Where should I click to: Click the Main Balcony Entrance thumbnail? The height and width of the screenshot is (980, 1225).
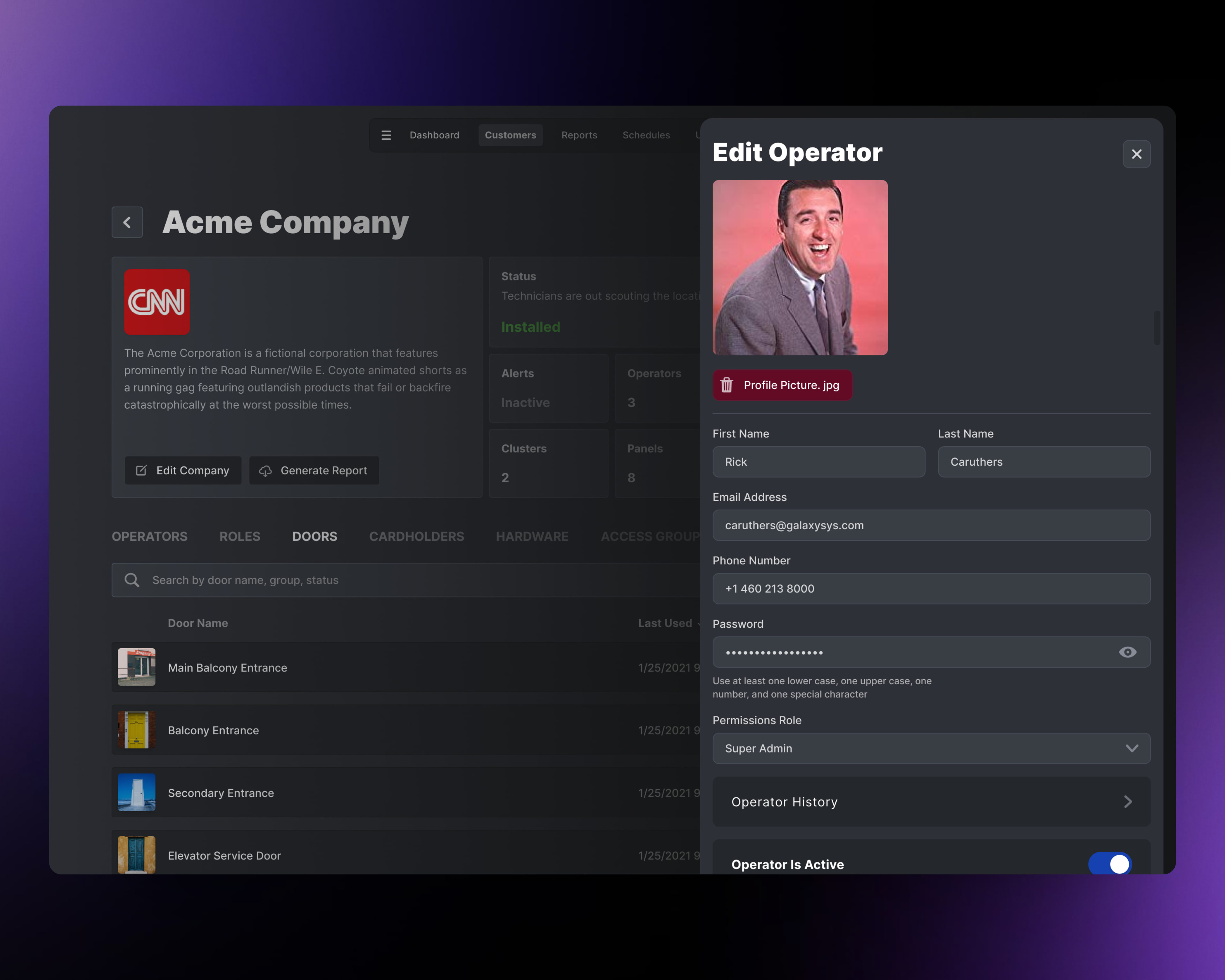pos(136,667)
